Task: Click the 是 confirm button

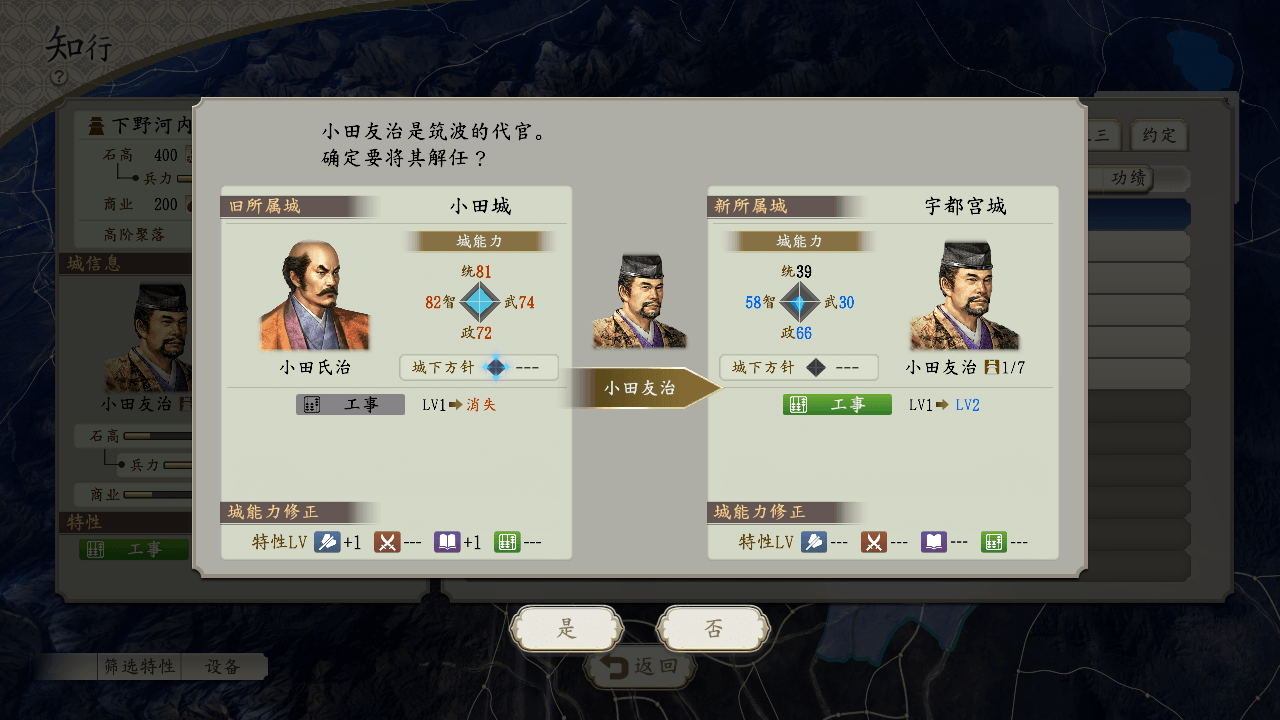Action: tap(567, 629)
